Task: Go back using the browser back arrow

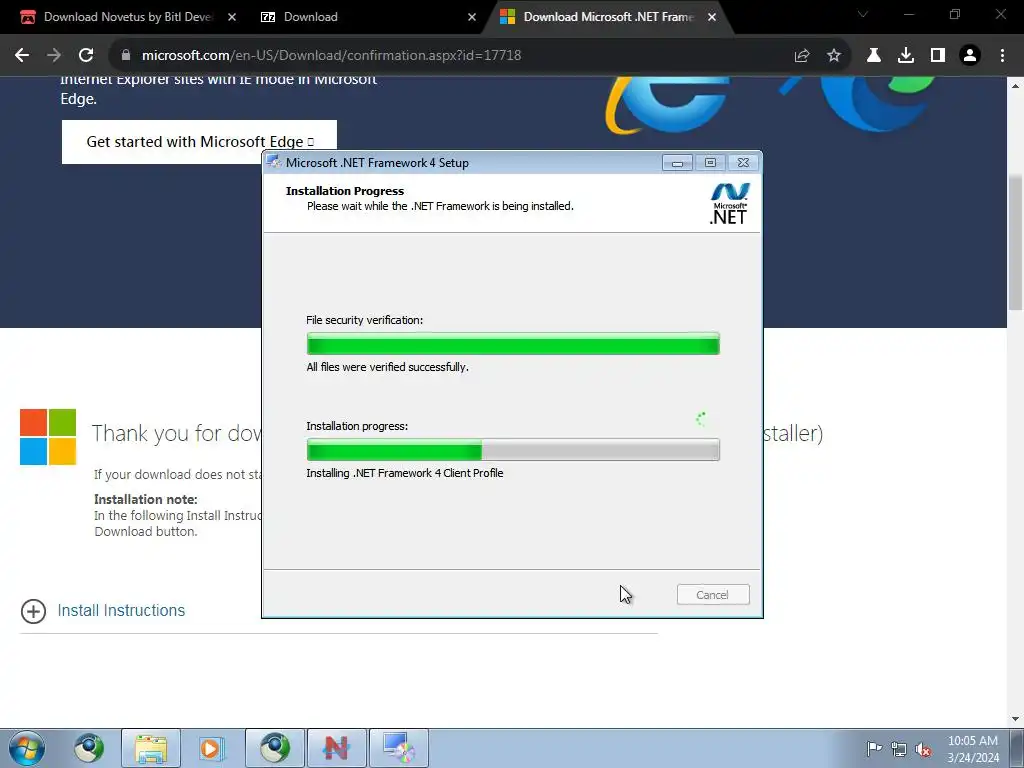Action: [x=22, y=56]
